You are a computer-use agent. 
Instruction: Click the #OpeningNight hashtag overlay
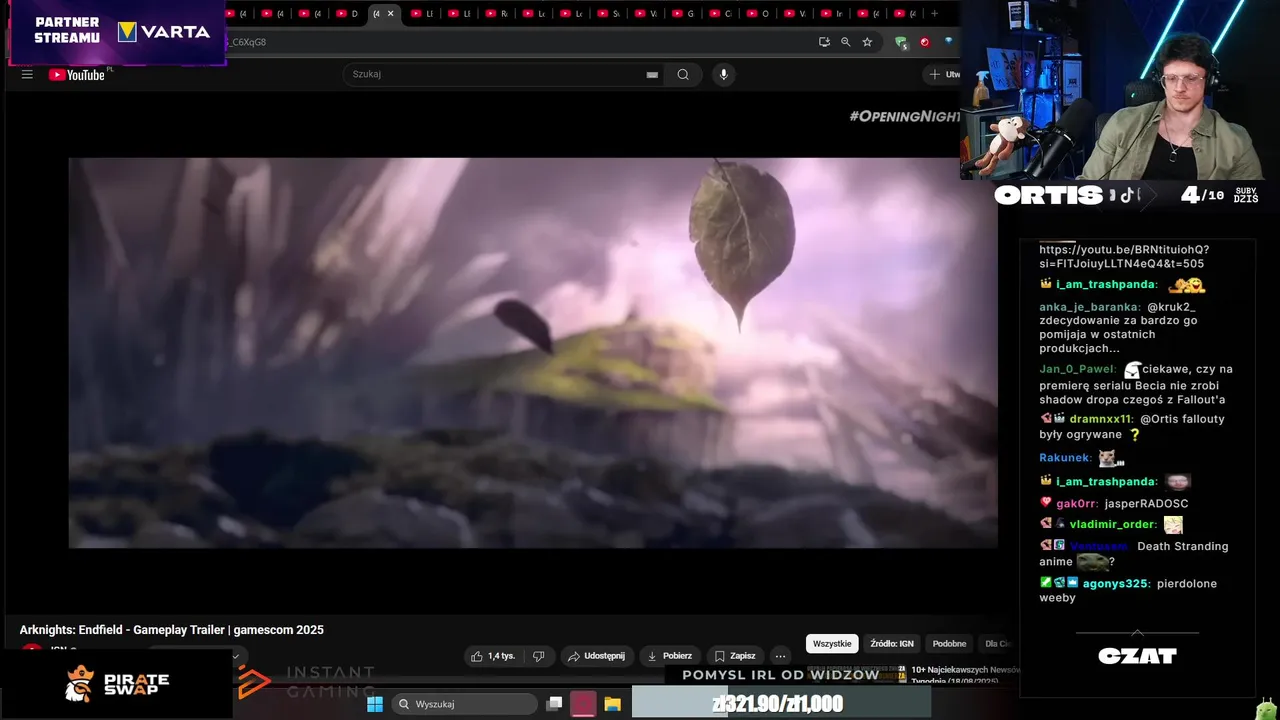(x=904, y=116)
